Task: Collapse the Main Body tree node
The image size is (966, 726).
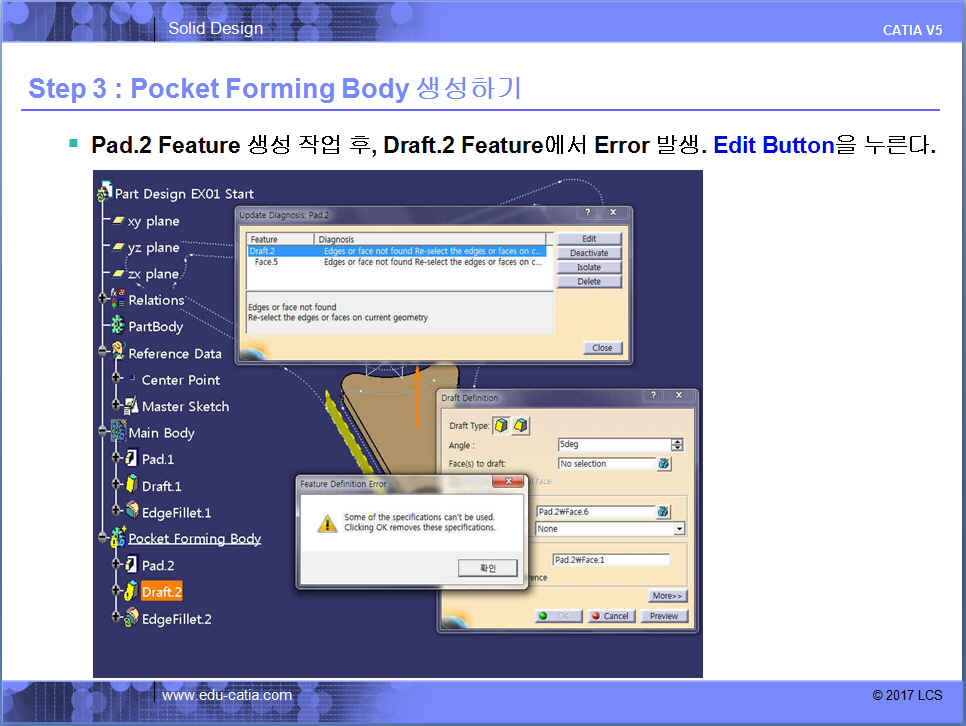Action: coord(103,432)
